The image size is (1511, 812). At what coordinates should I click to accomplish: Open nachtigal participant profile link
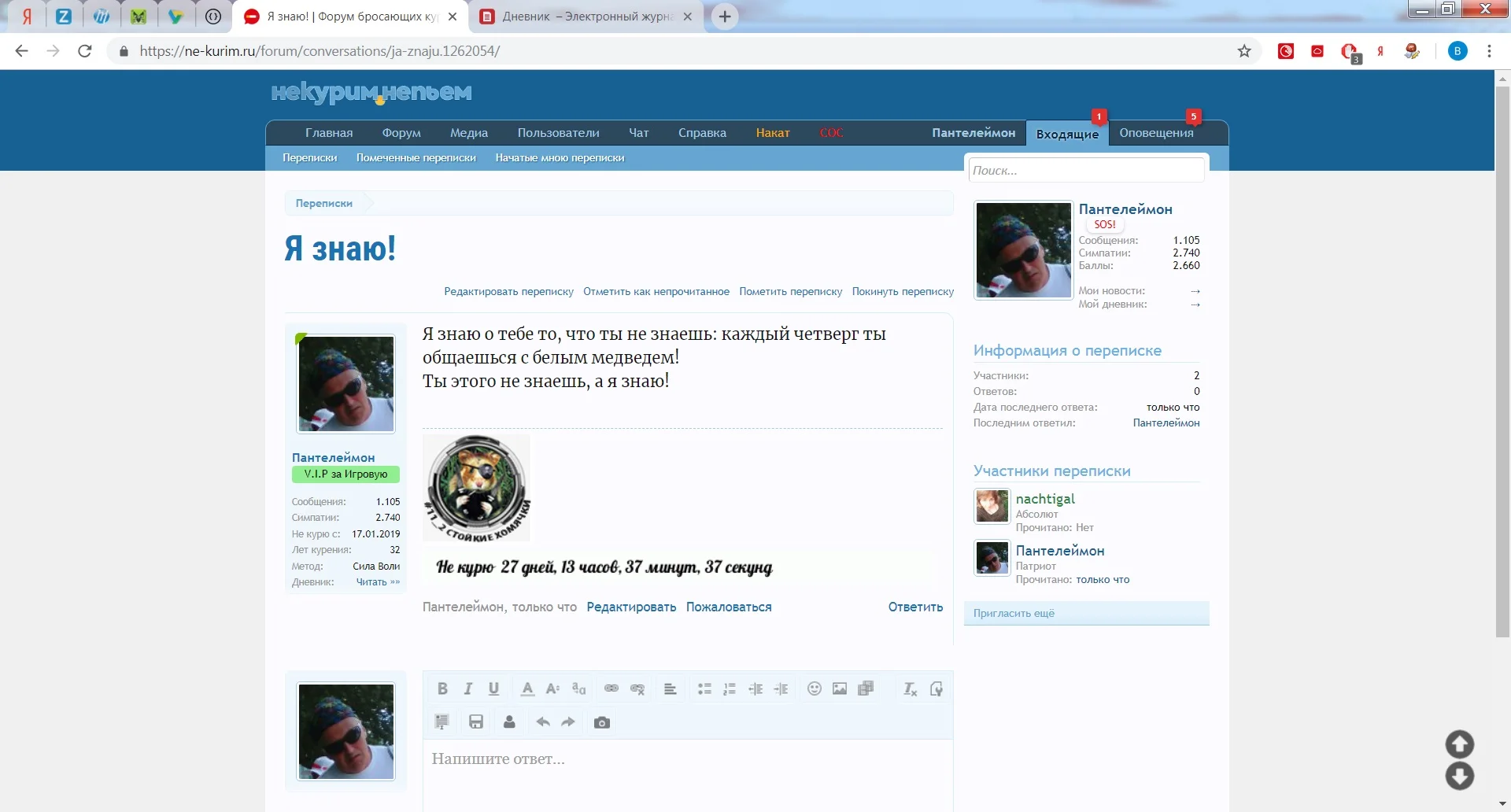pos(1045,499)
